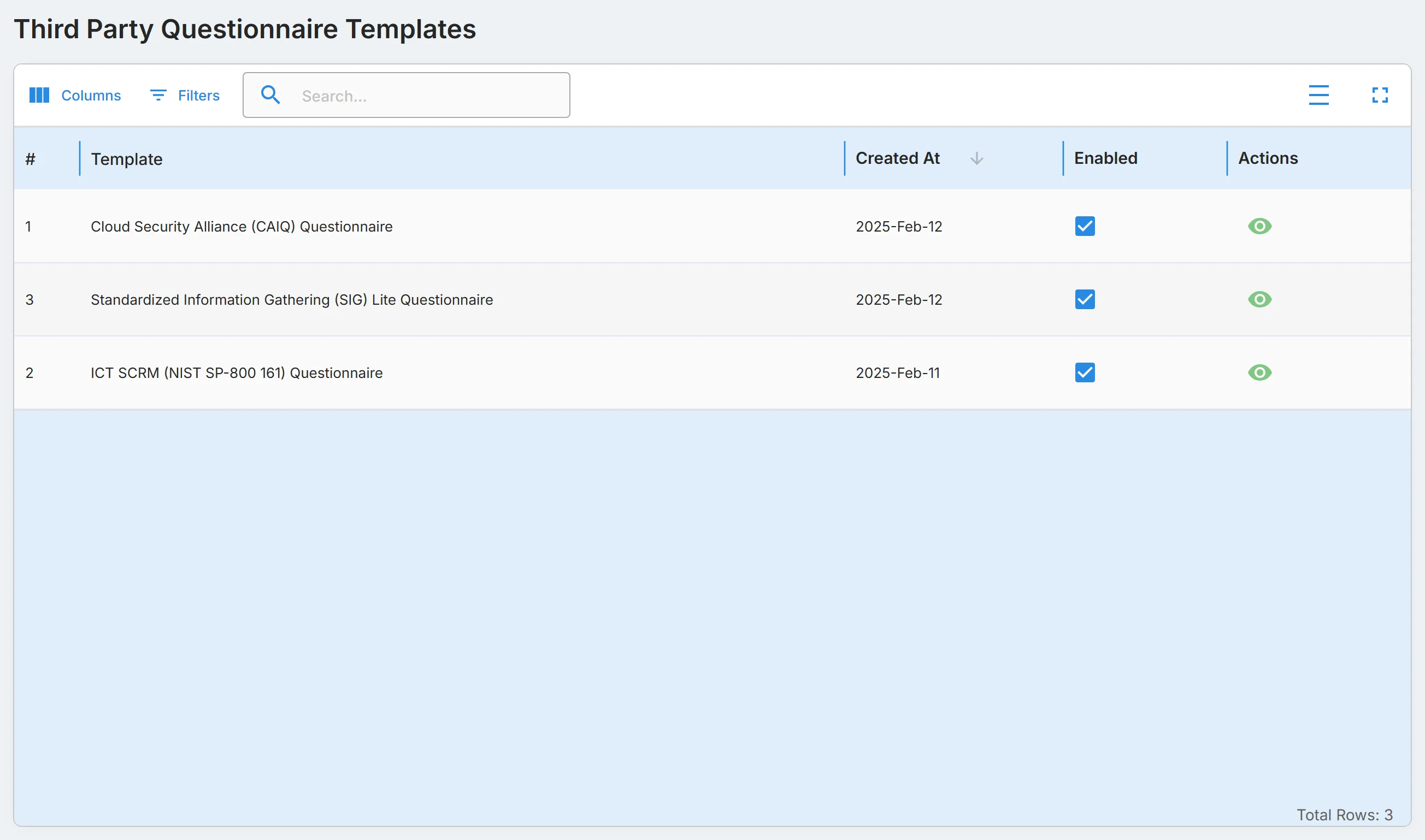Click the Created At descending sort arrow

coord(976,159)
